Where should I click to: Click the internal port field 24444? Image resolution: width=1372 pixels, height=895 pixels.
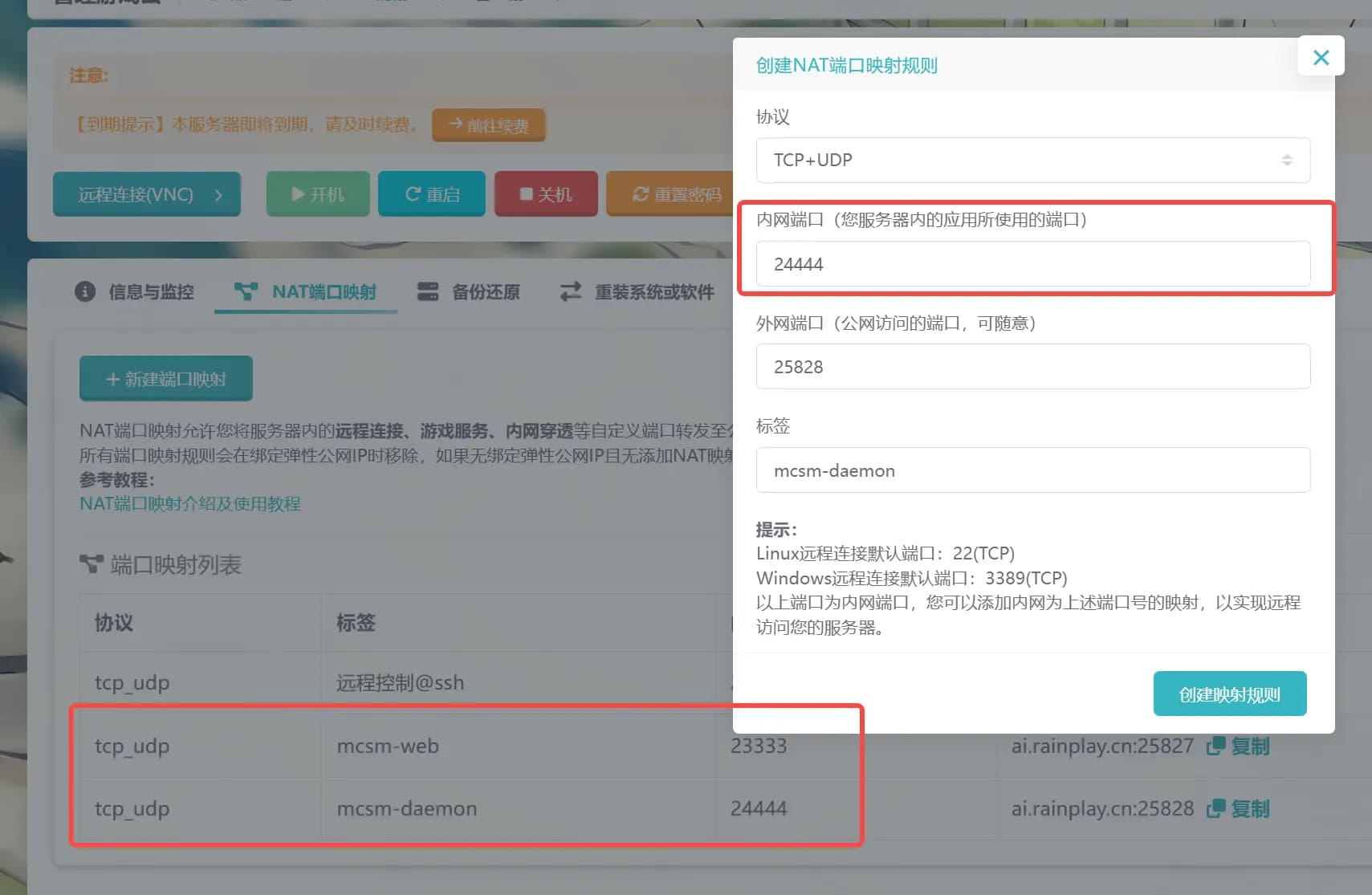(1033, 263)
